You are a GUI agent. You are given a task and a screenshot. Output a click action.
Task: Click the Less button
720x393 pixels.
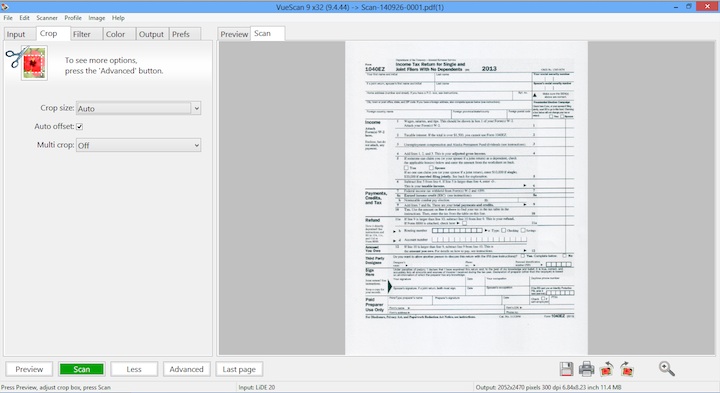click(134, 369)
